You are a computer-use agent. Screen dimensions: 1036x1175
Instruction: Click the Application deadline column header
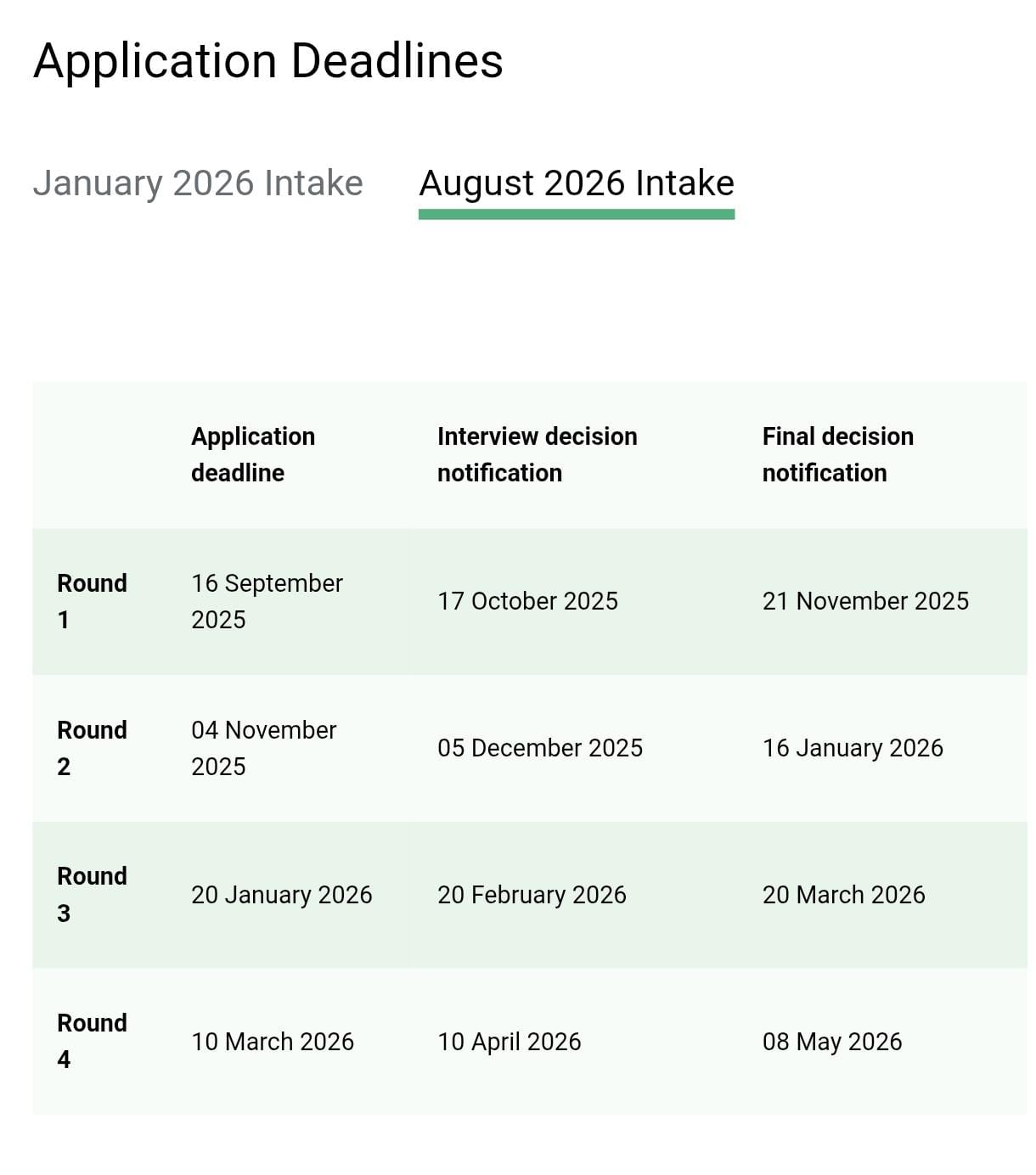pos(253,454)
